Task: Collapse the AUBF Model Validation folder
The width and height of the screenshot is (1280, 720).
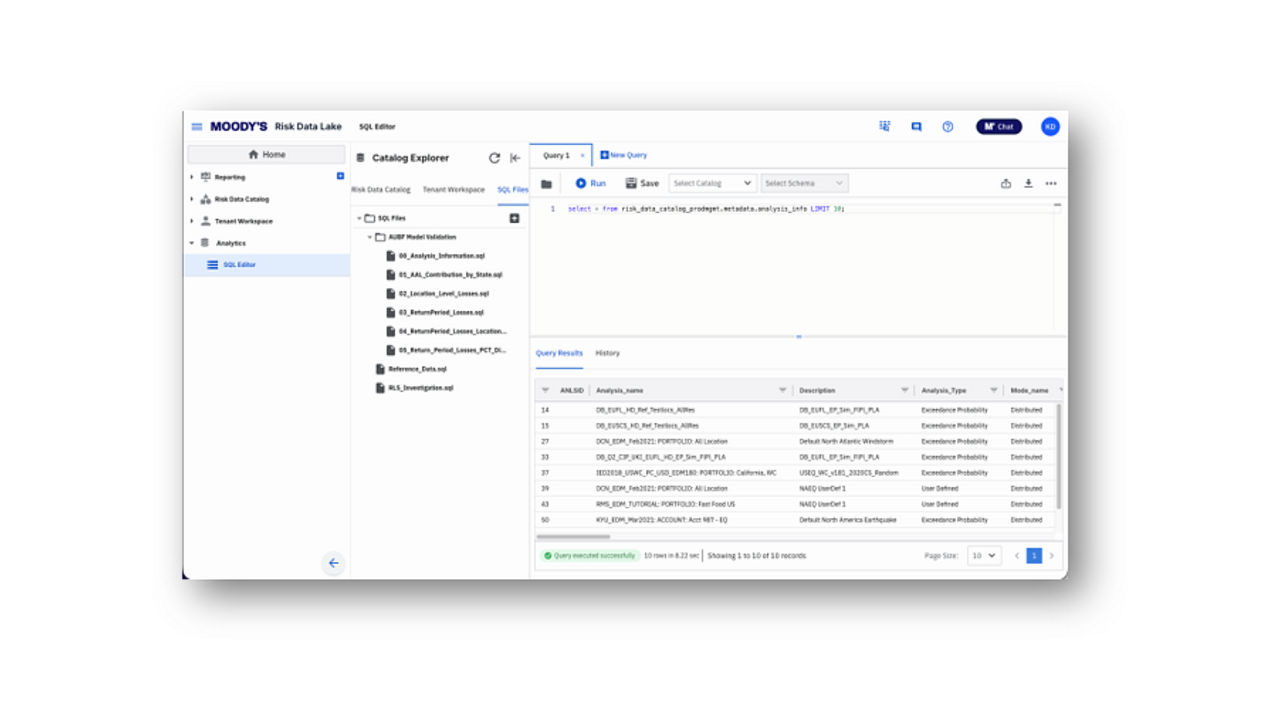Action: pyautogui.click(x=369, y=237)
